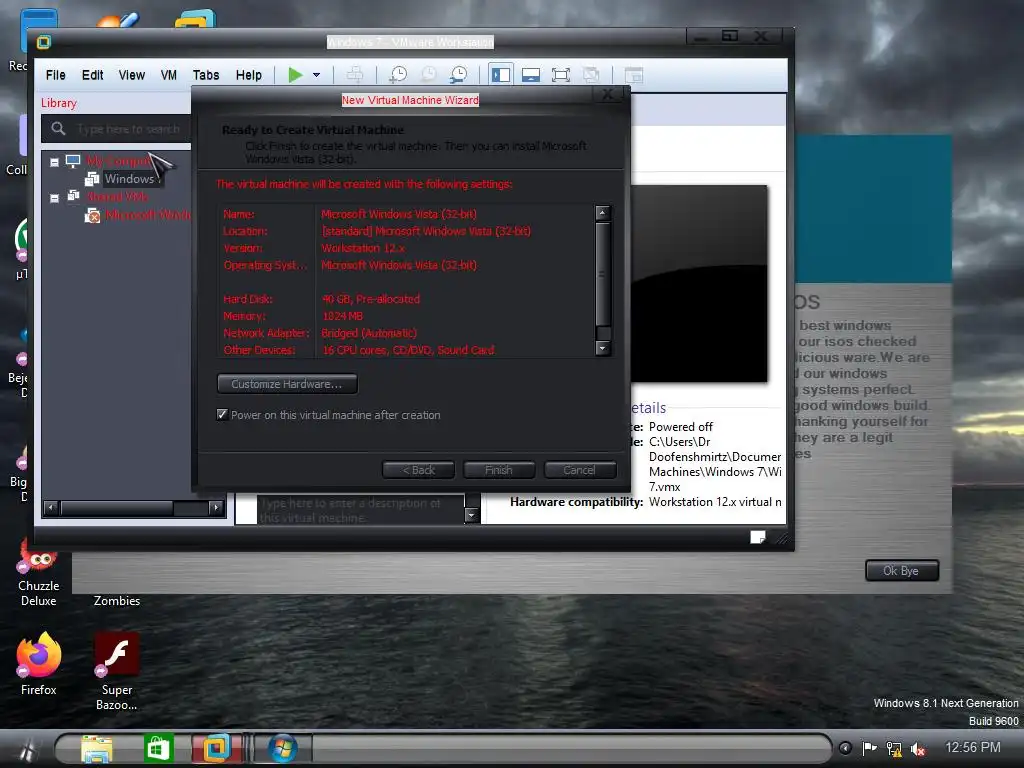Image resolution: width=1024 pixels, height=768 pixels.
Task: Click Ok Bye button in background window
Action: tap(901, 571)
